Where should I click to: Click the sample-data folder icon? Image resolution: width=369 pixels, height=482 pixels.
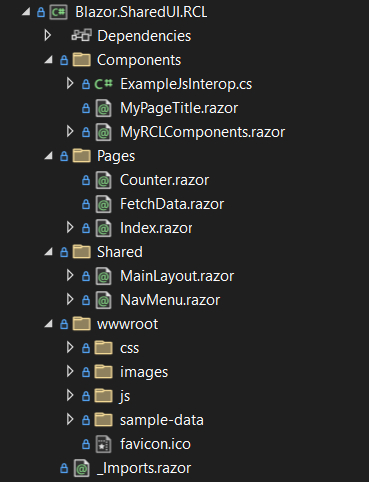tap(103, 420)
